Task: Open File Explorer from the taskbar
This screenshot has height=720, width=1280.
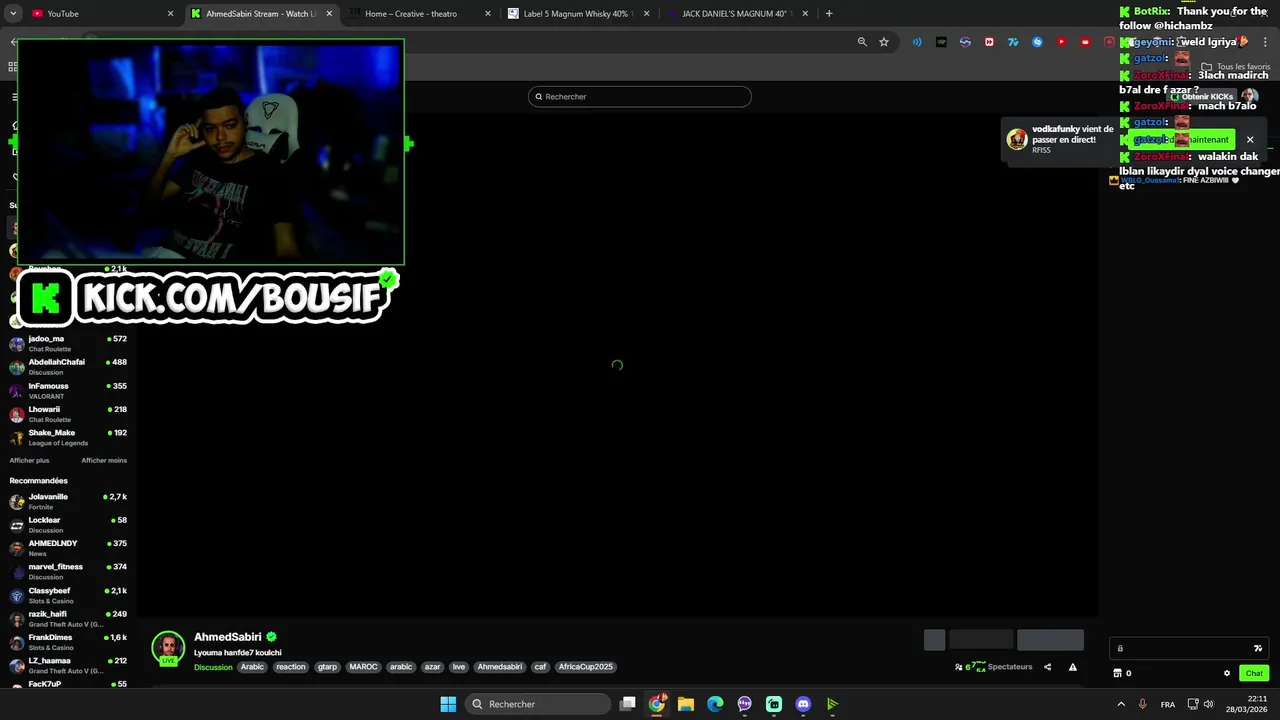Action: point(686,704)
